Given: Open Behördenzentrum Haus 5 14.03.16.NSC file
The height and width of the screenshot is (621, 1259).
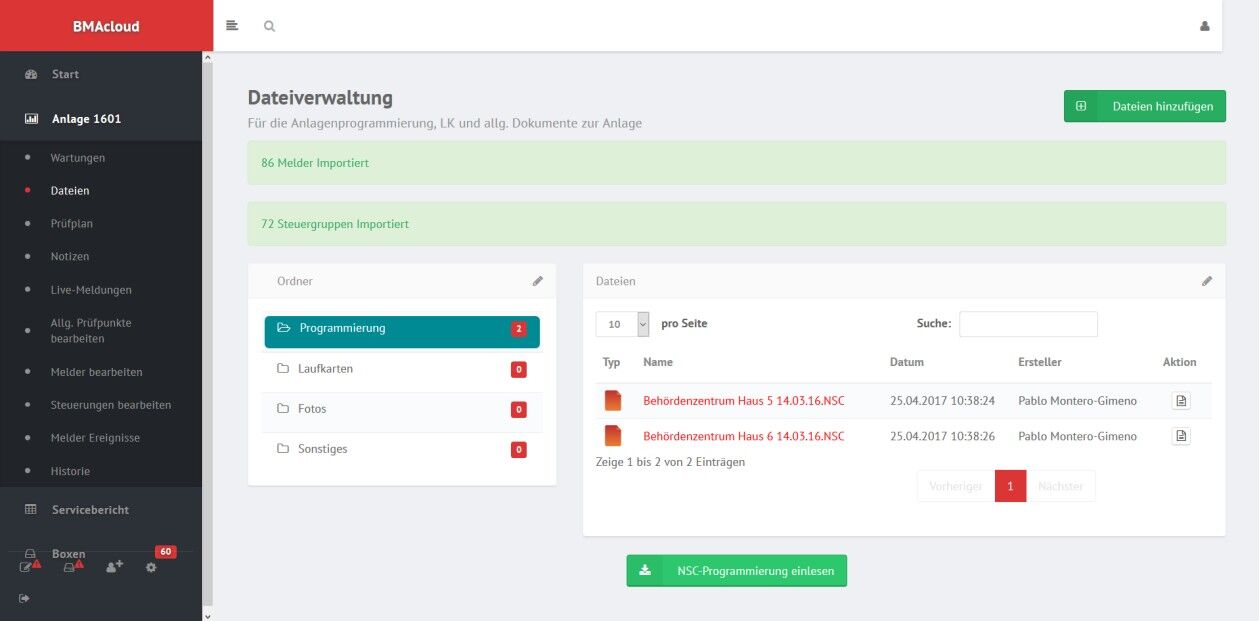Looking at the screenshot, I should [x=744, y=401].
